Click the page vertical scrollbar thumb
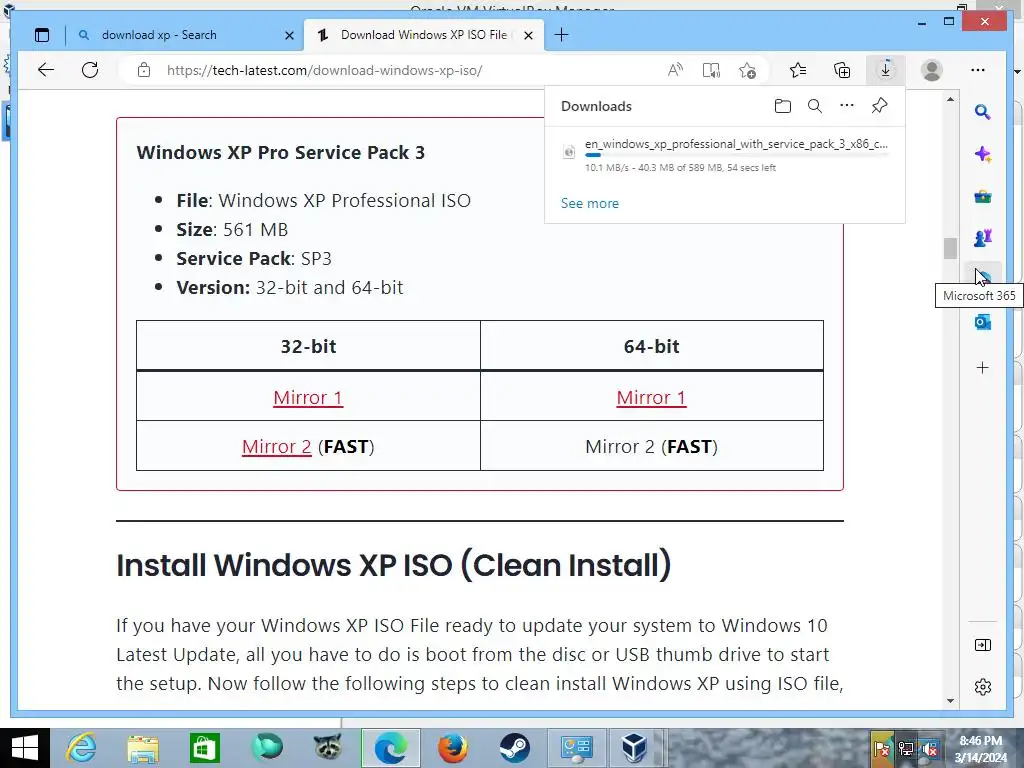Viewport: 1024px width, 768px height. coord(950,248)
